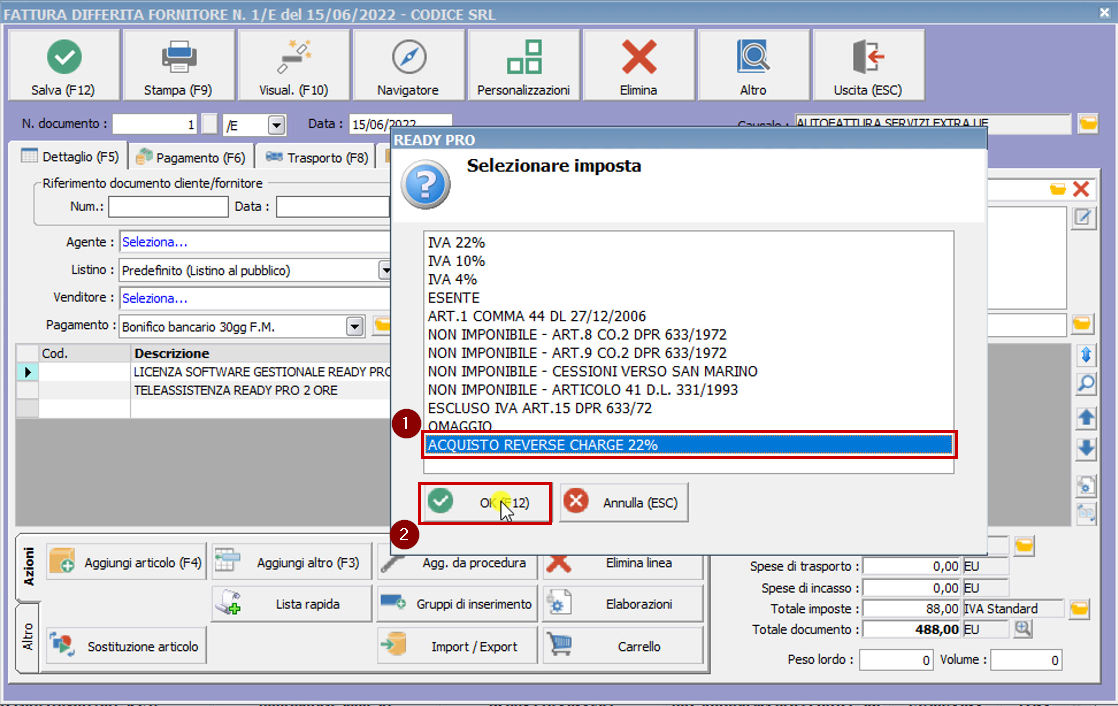Click the Riferimento documento Num. field
1118x706 pixels.
pyautogui.click(x=168, y=207)
